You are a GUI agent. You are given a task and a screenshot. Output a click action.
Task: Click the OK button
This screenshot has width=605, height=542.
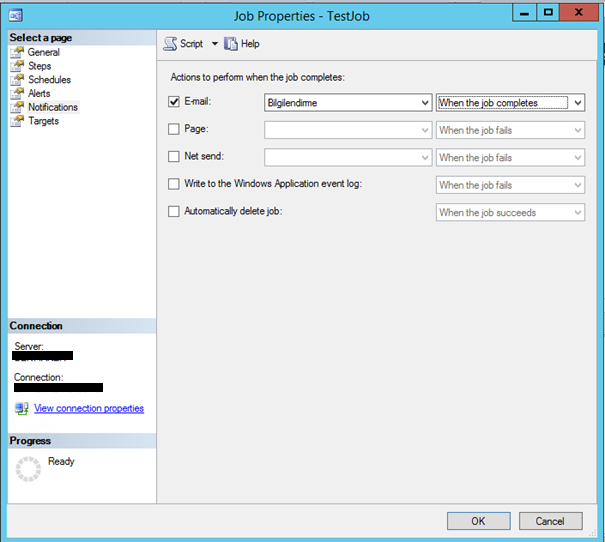[x=478, y=521]
